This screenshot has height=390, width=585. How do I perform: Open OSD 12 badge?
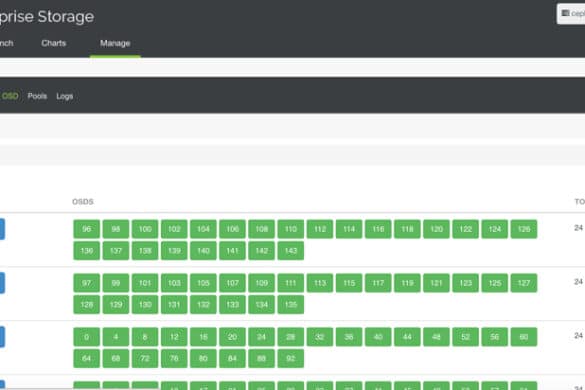[174, 337]
